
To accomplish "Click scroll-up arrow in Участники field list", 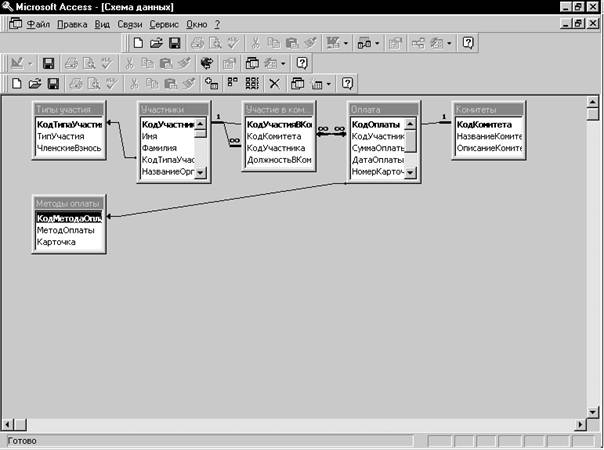I will [200, 124].
